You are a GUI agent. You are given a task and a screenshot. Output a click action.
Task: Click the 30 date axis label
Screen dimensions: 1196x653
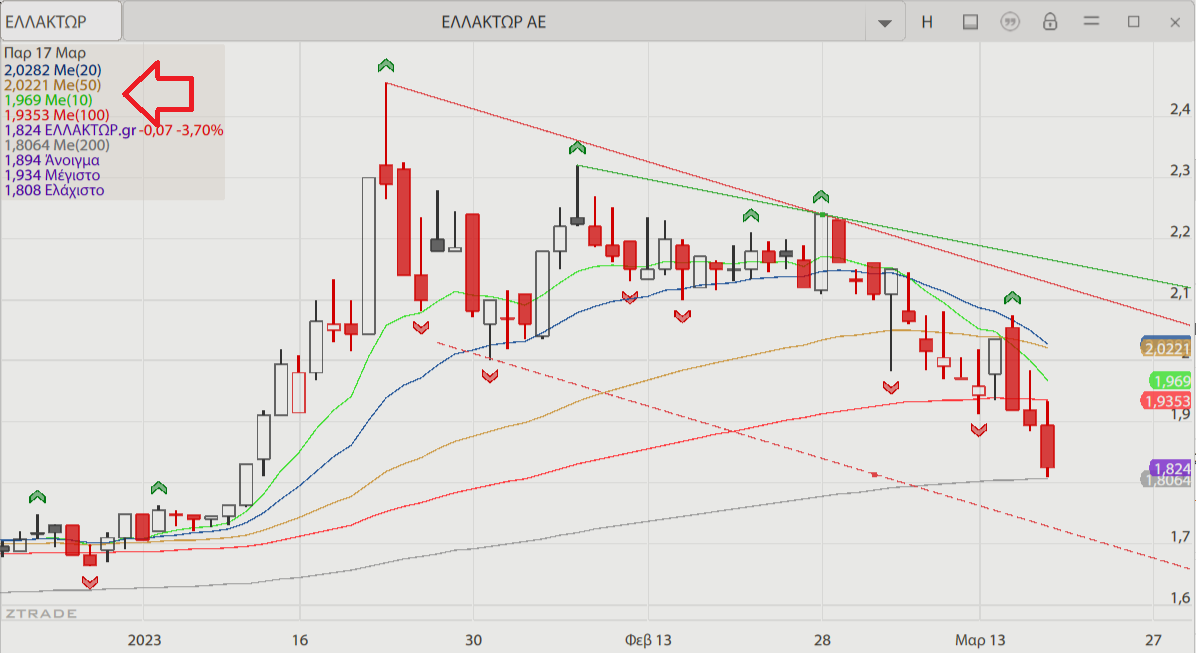point(473,640)
